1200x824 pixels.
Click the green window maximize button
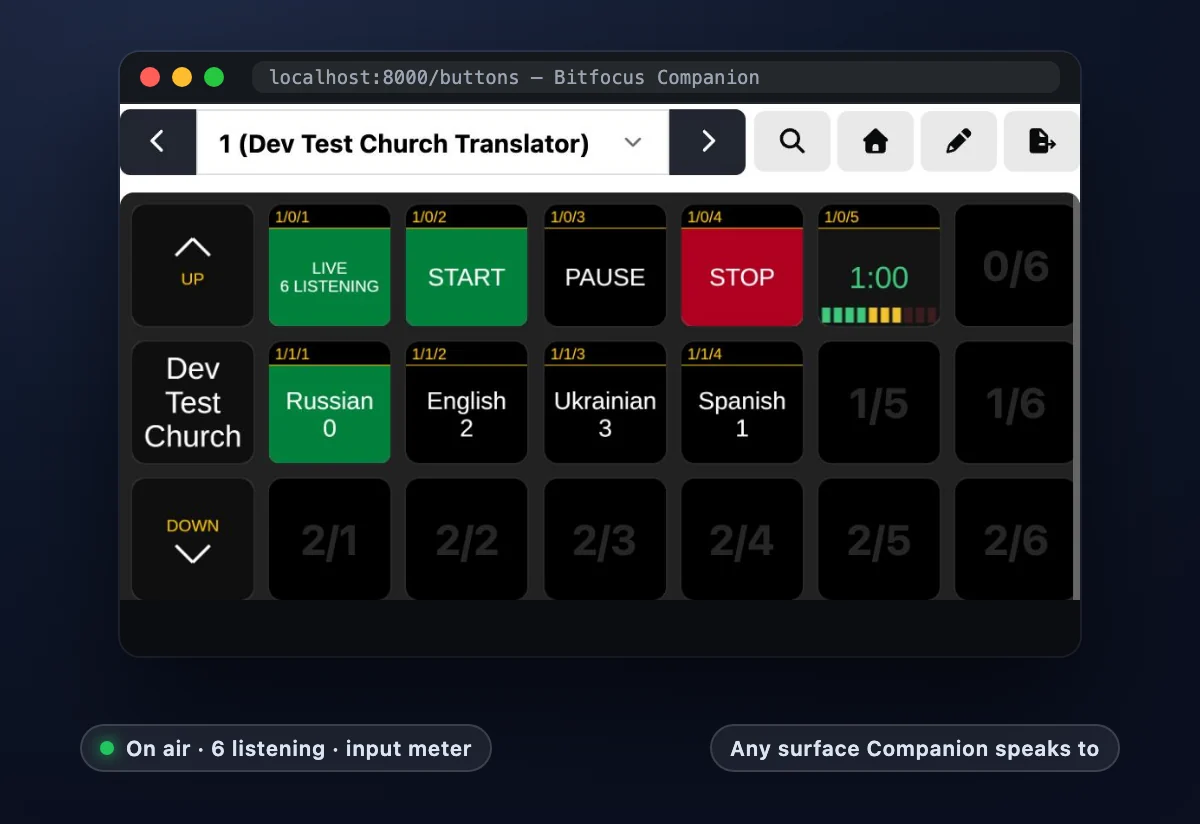click(x=214, y=77)
